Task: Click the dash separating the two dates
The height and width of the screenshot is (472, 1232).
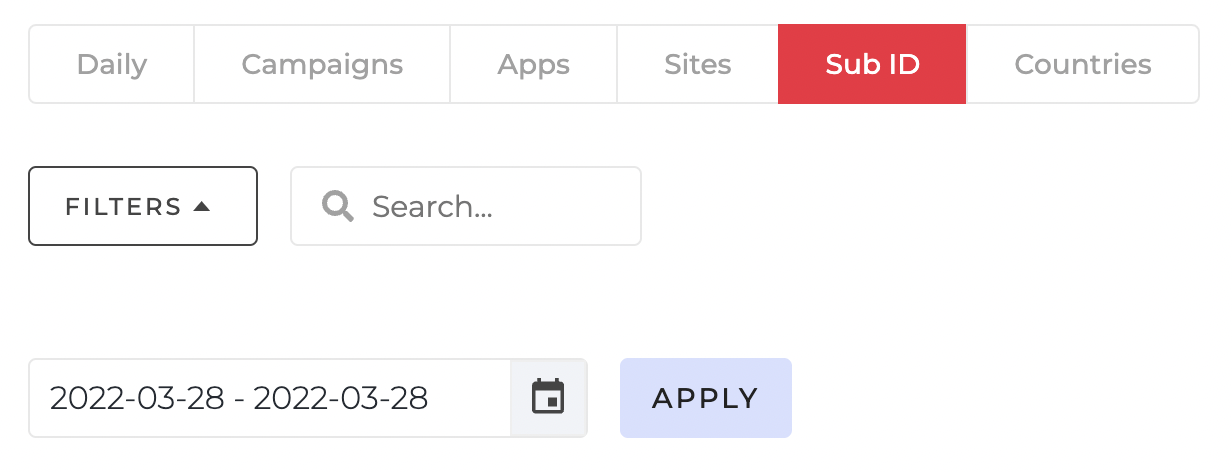Action: (239, 400)
